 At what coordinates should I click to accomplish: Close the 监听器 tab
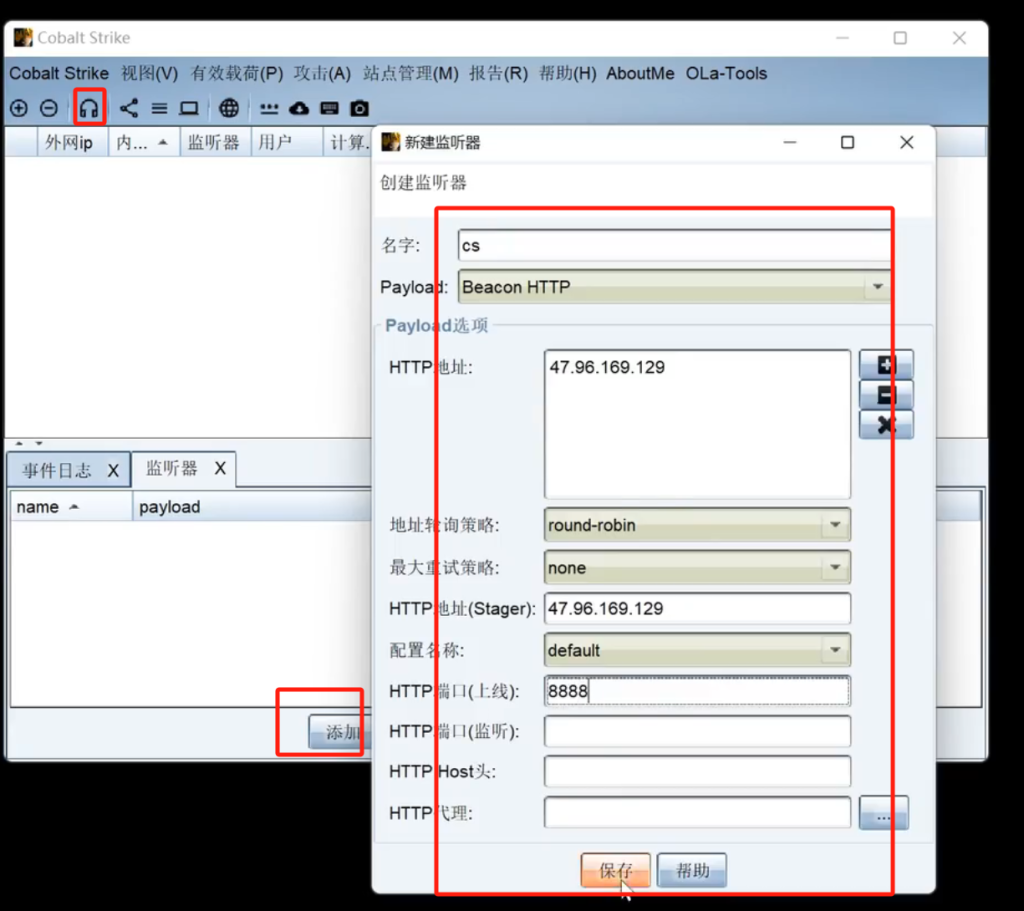[220, 468]
